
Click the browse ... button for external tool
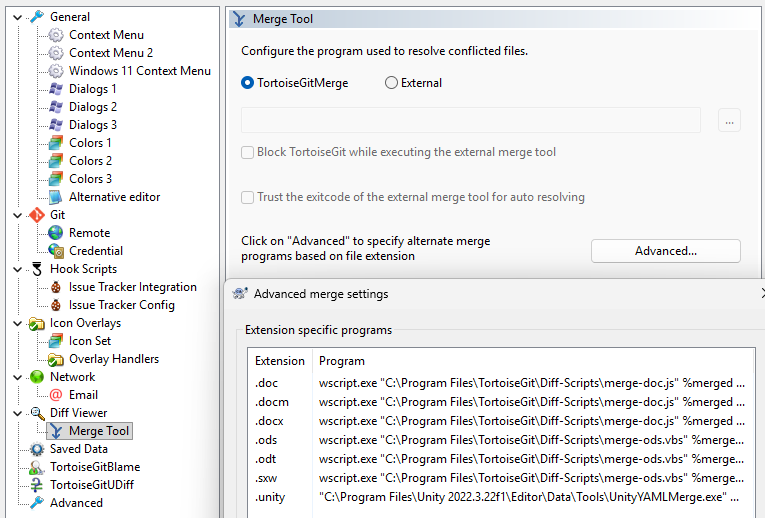(x=729, y=120)
